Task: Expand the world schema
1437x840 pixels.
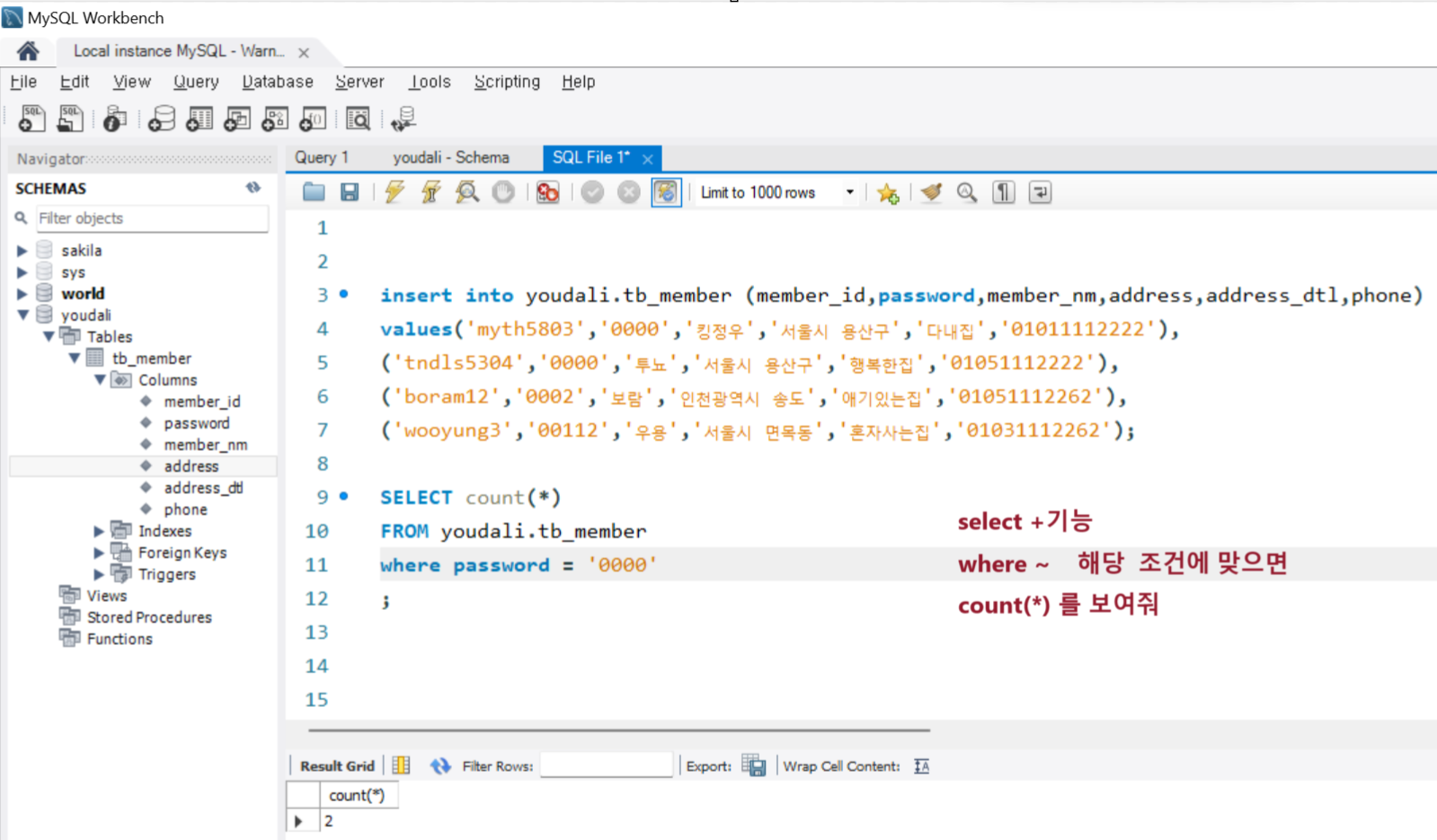Action: coord(22,294)
